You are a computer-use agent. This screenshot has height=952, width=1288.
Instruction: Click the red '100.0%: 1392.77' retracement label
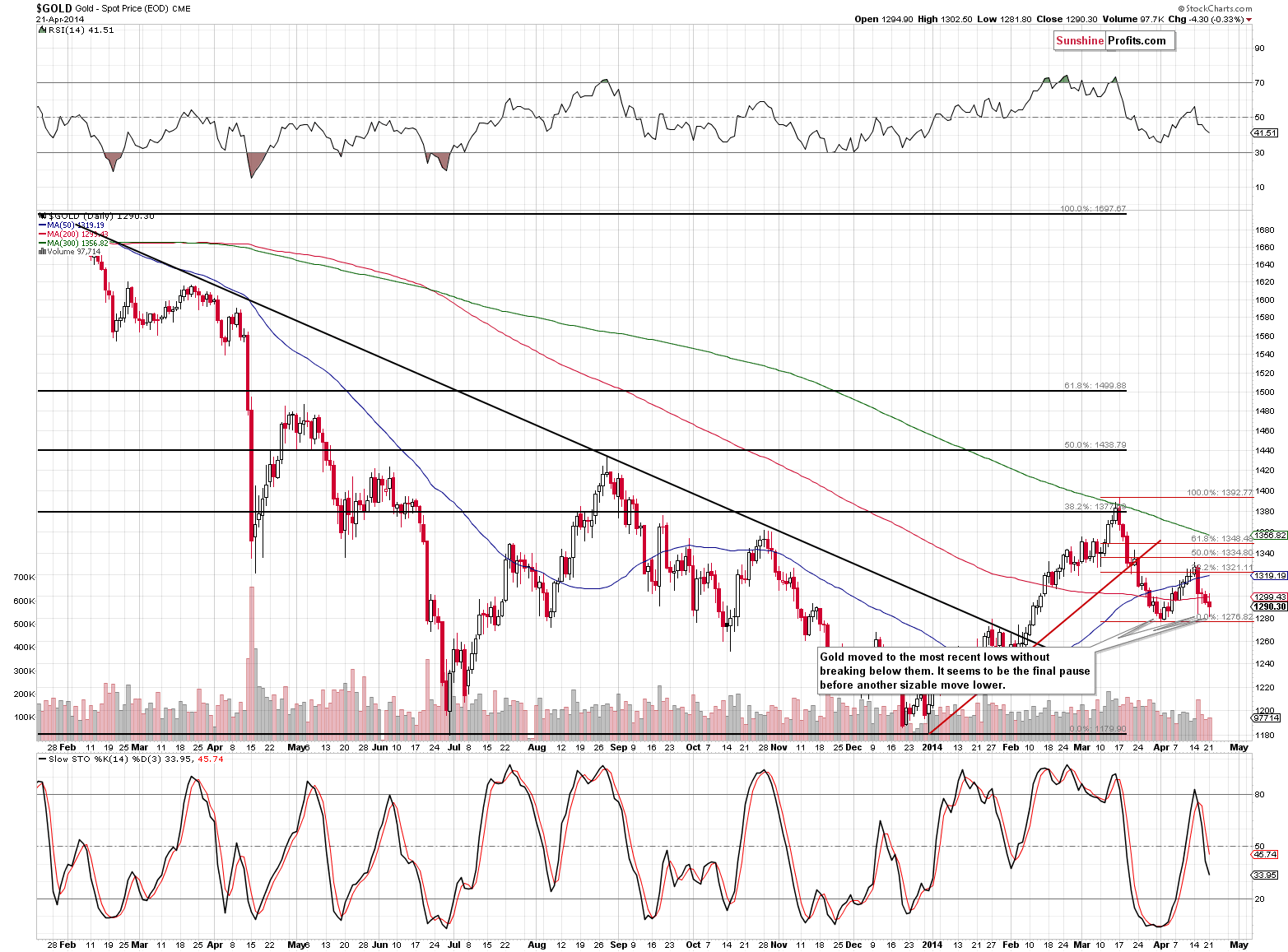(1220, 493)
